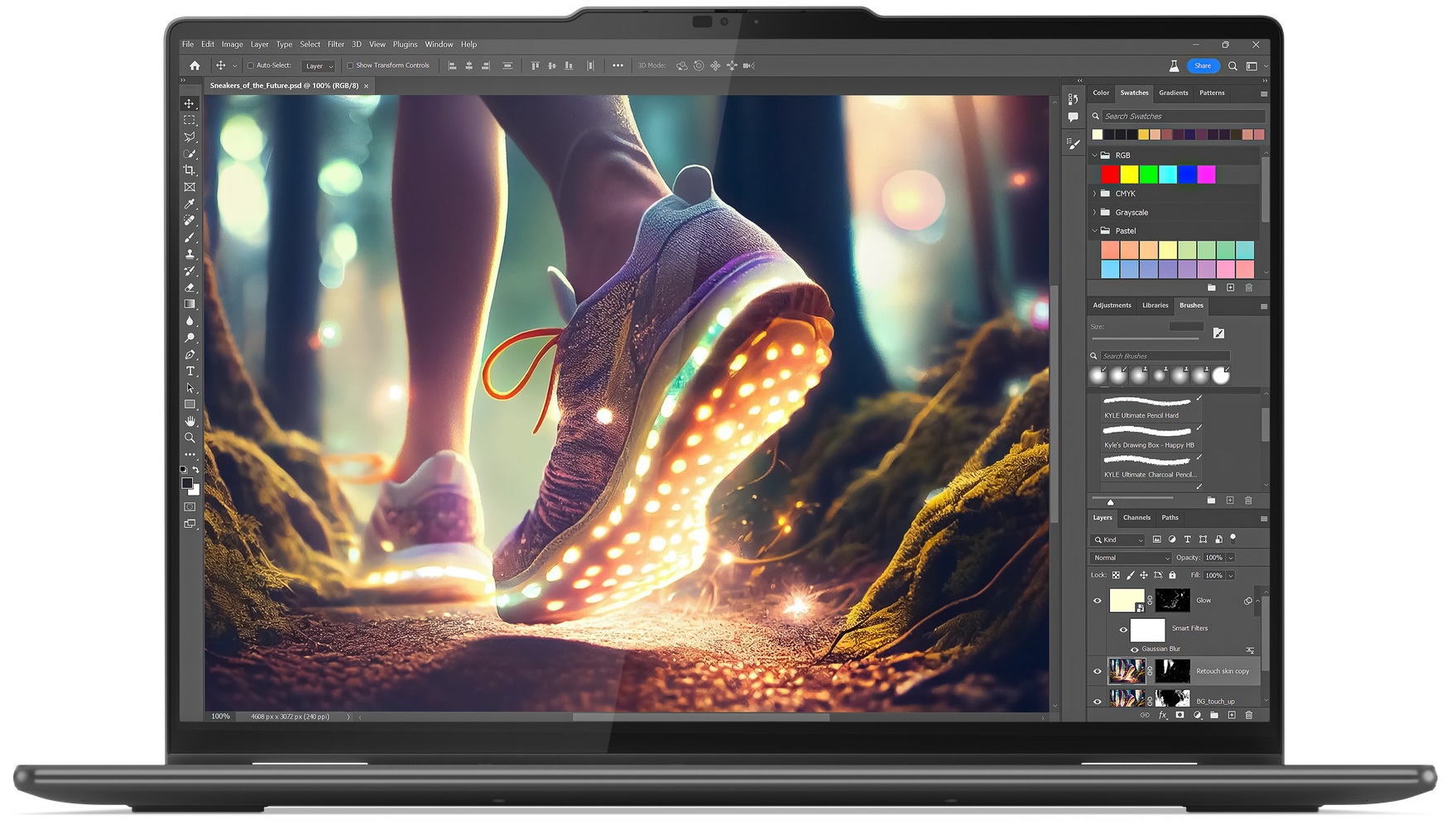The height and width of the screenshot is (839, 1456).
Task: Select the Zoom tool
Action: pyautogui.click(x=190, y=438)
